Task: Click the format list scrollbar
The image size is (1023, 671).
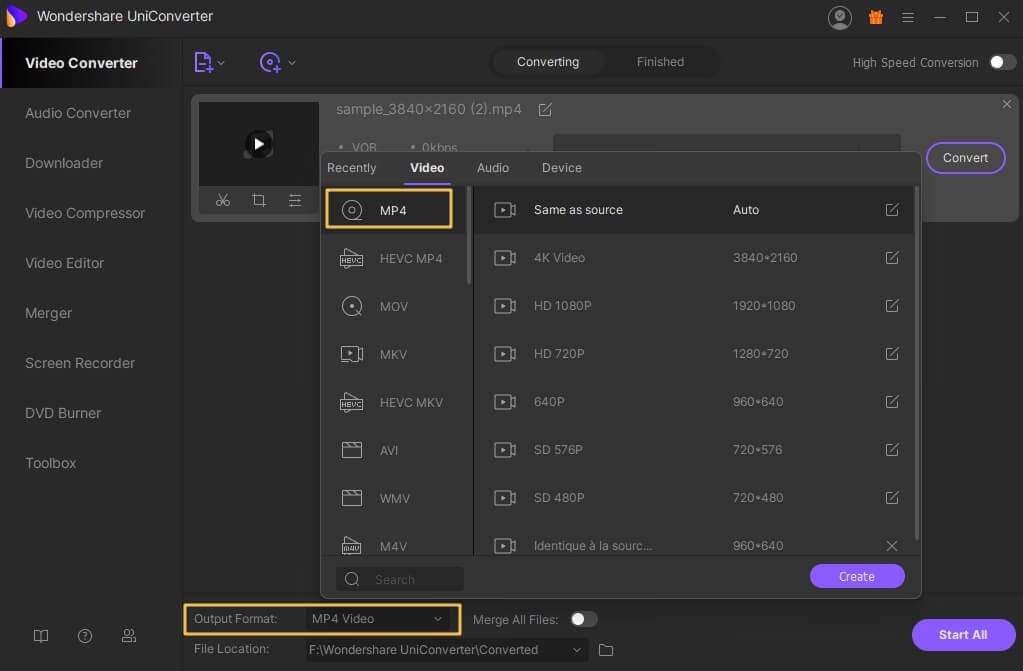Action: click(x=469, y=236)
